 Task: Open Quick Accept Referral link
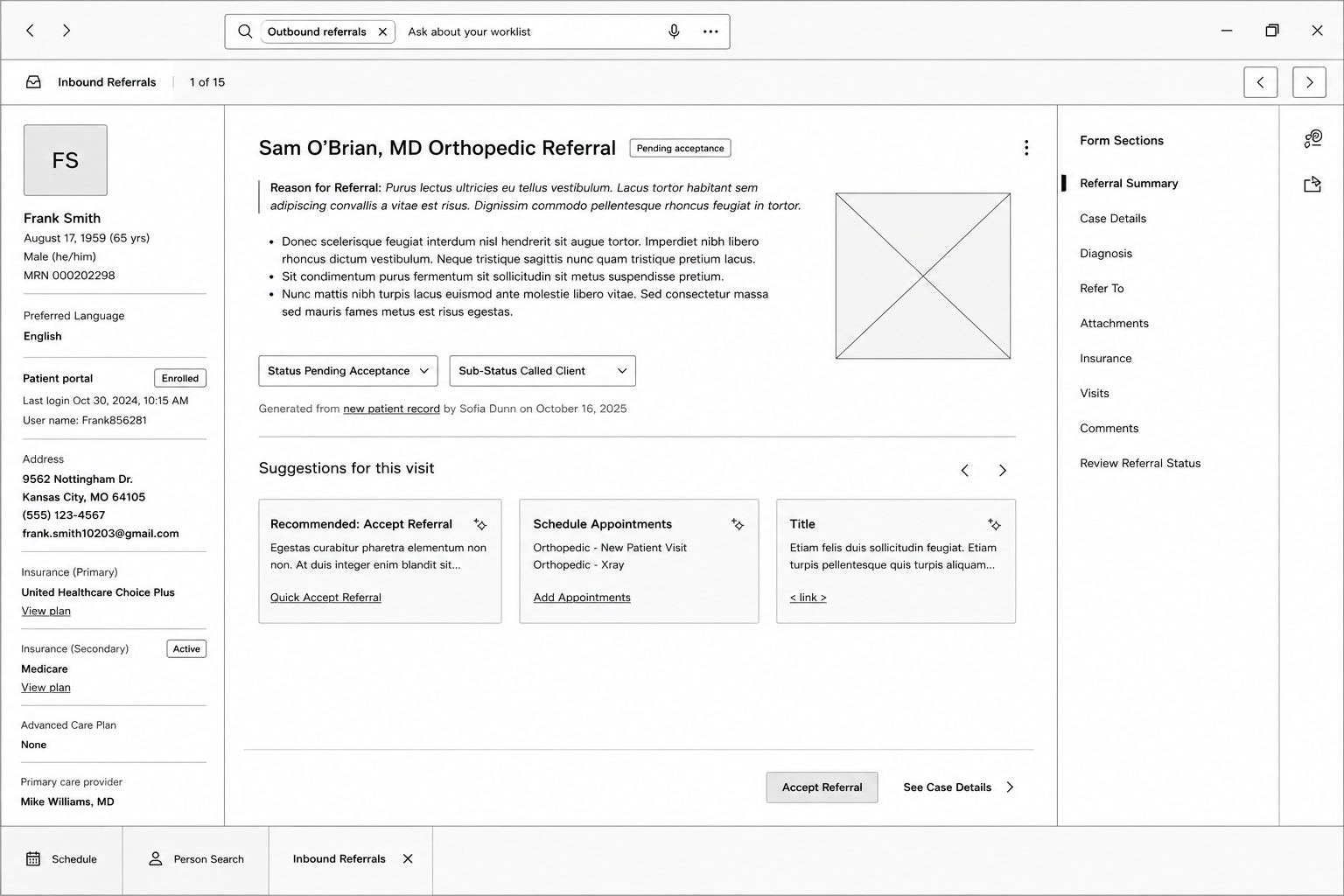325,598
